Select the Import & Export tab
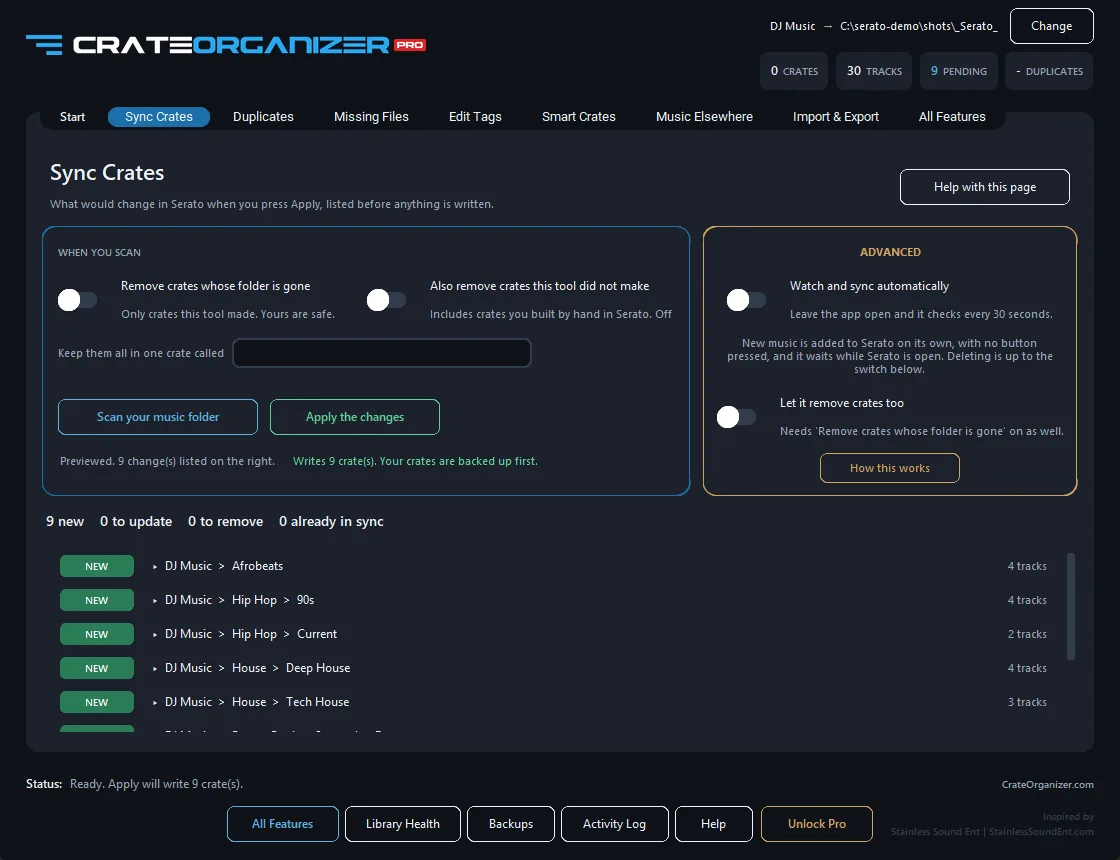The image size is (1120, 860). 836,117
